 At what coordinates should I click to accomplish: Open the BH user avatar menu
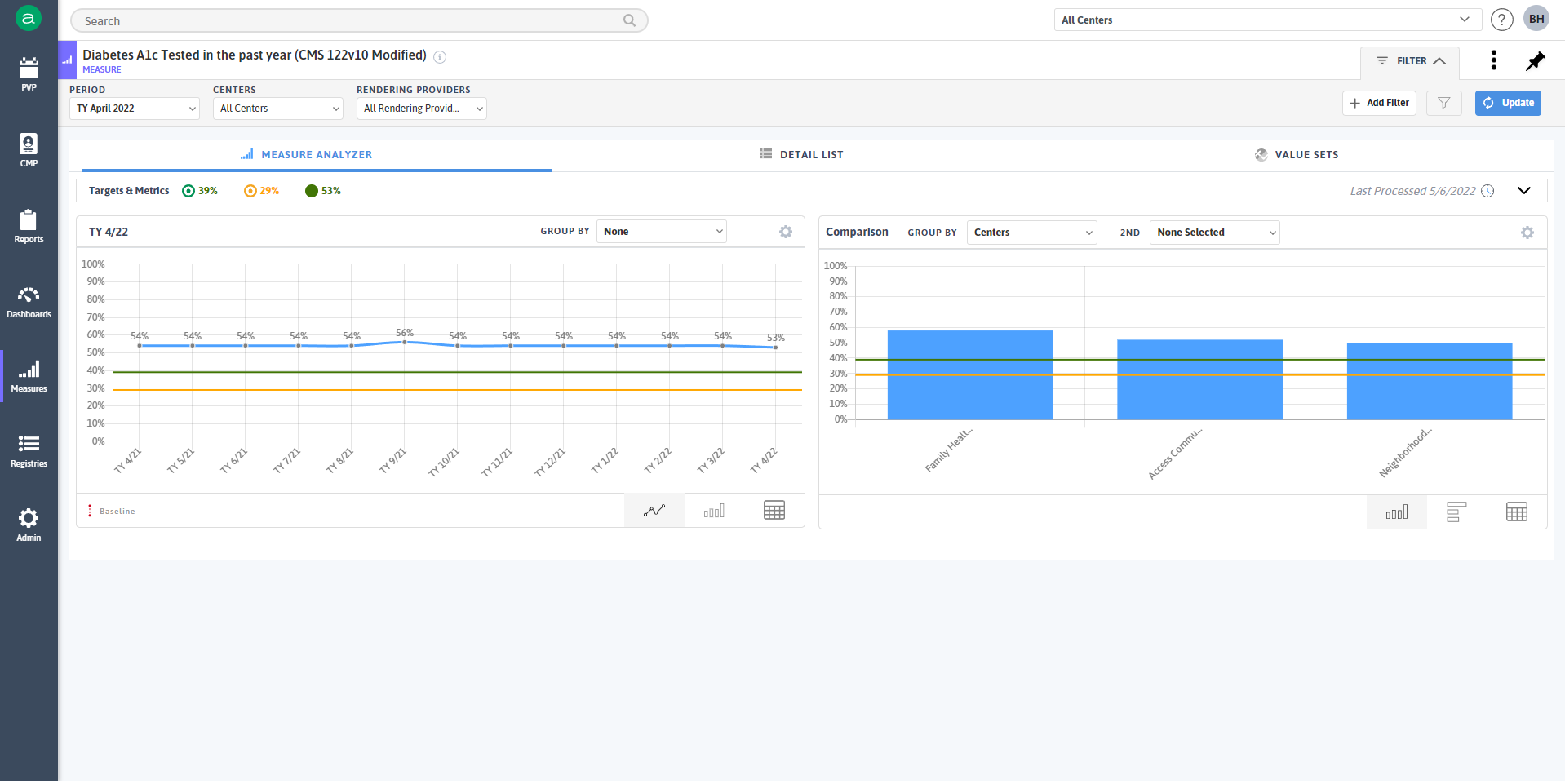pos(1536,19)
